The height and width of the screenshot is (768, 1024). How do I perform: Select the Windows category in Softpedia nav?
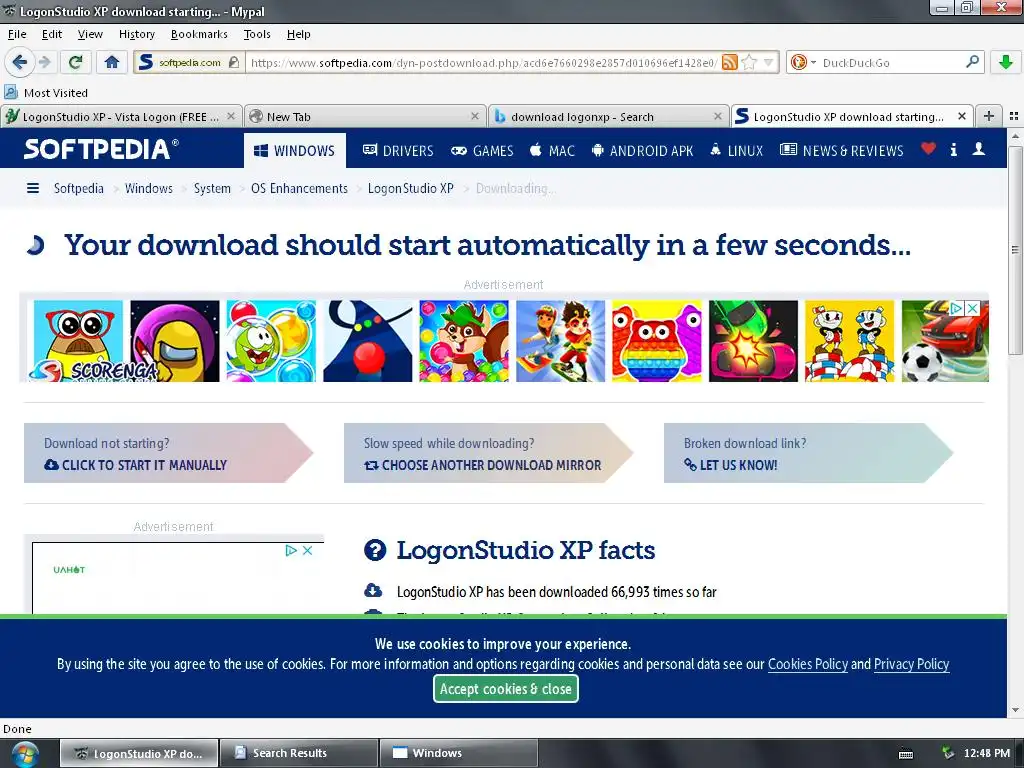[295, 150]
